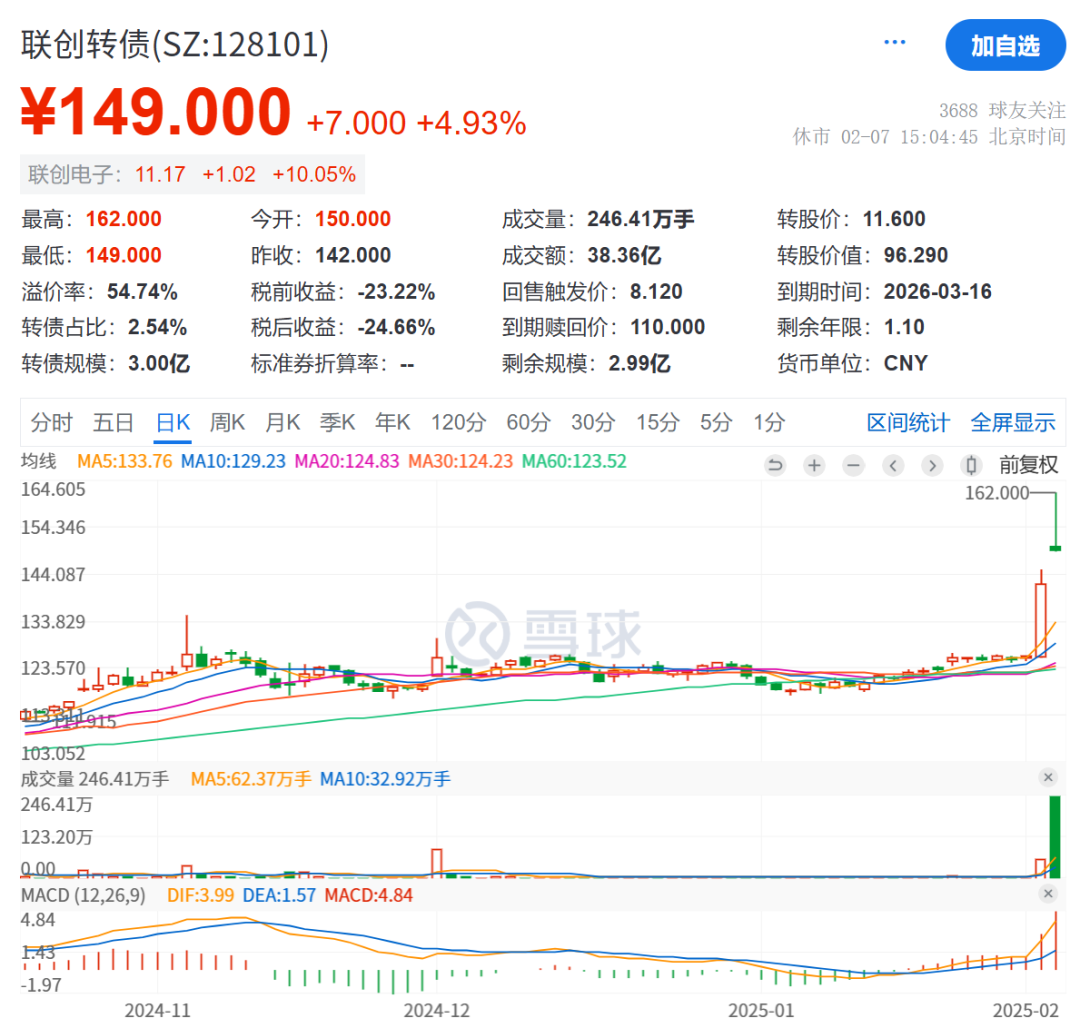The height and width of the screenshot is (1028, 1080).
Task: Toggle candlestick style icon
Action: (971, 465)
